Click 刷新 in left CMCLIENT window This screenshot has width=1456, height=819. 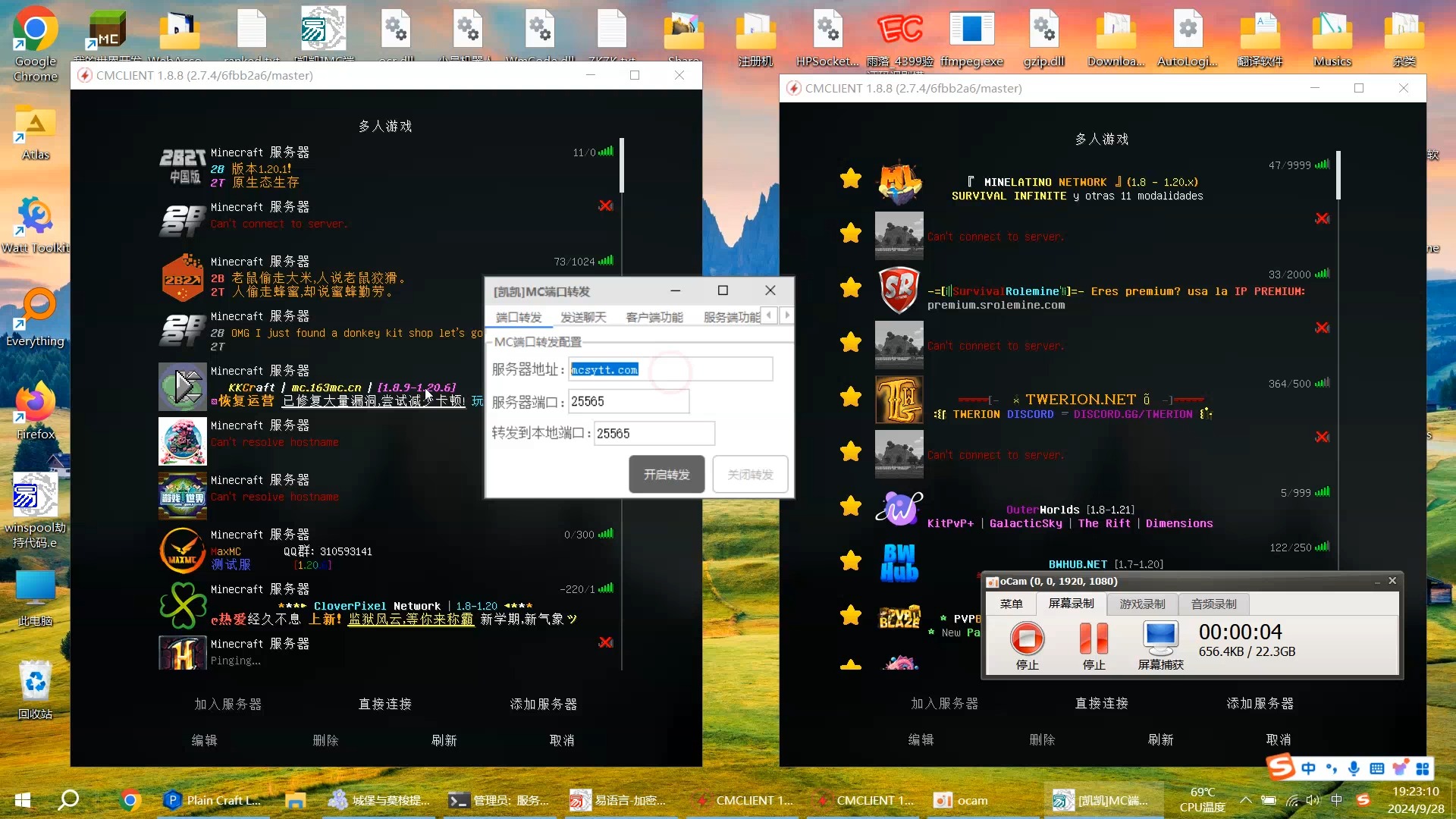[x=444, y=740]
